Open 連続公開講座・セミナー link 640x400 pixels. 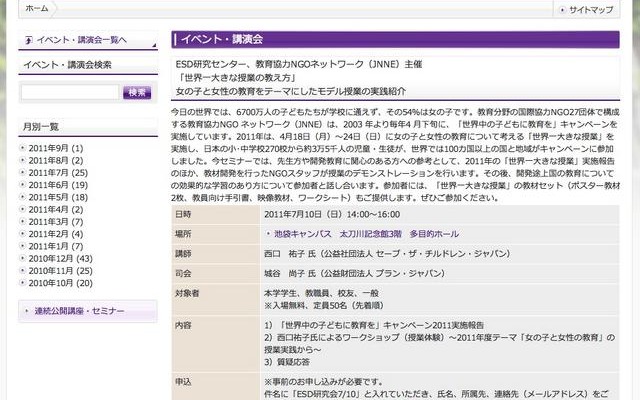79,311
